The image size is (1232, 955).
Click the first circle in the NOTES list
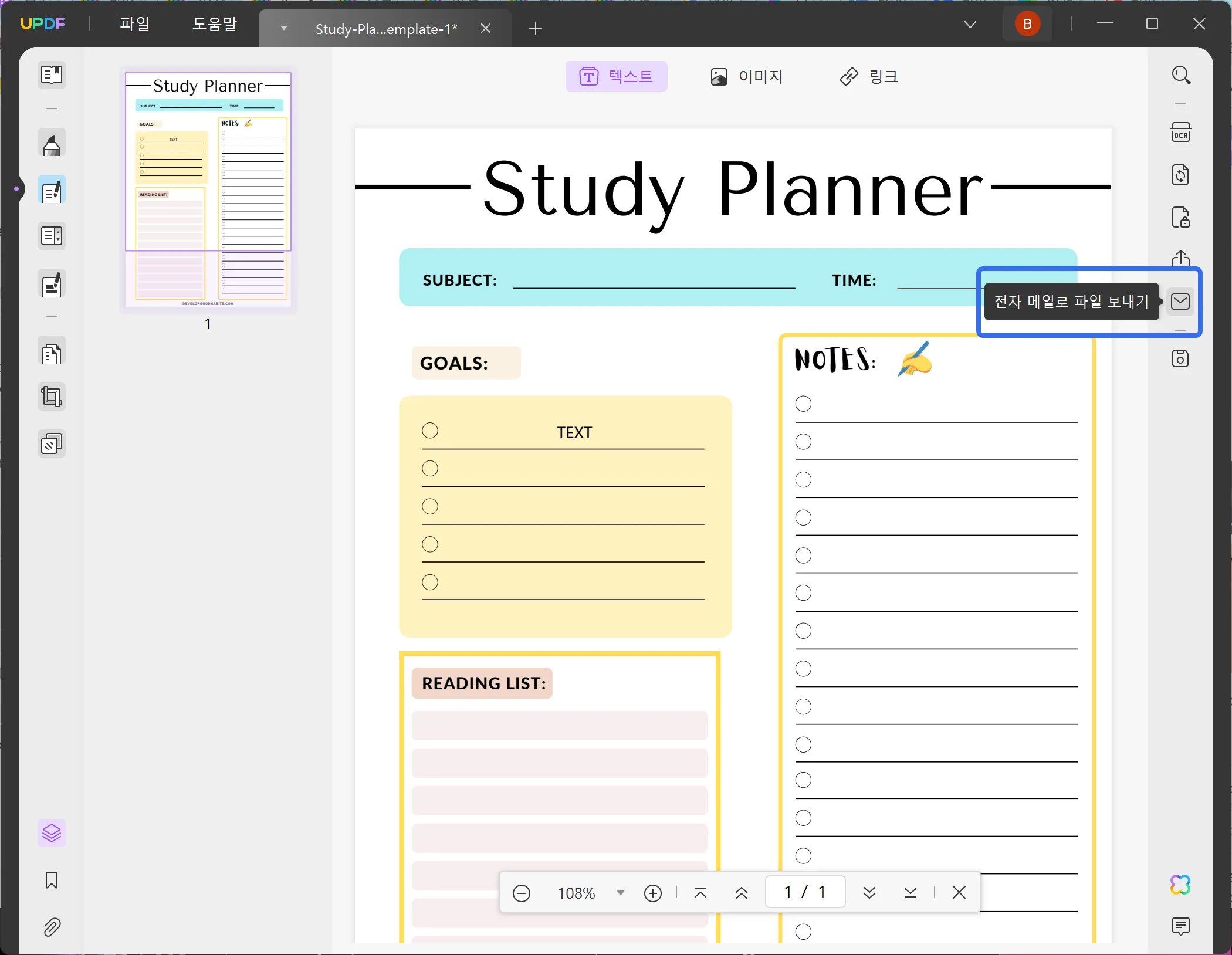tap(803, 404)
